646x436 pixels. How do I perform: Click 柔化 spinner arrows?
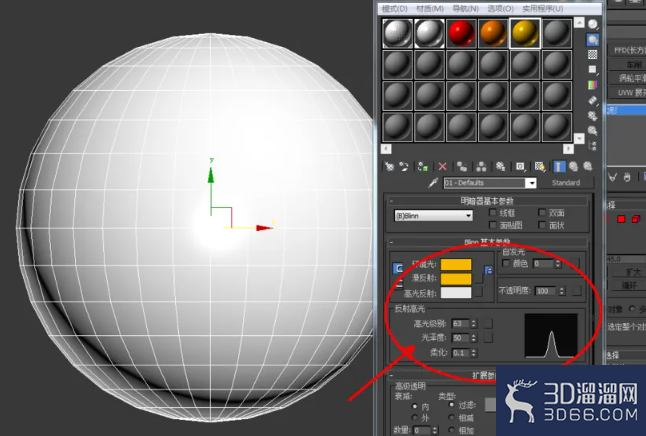[x=474, y=353]
